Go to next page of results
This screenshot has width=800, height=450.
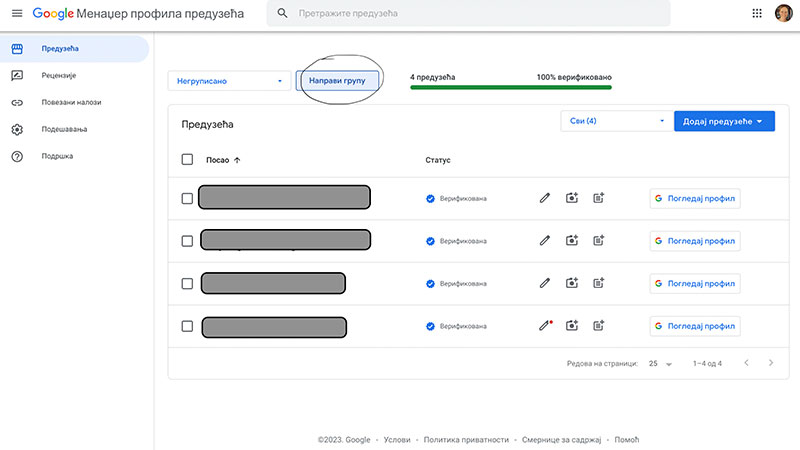coord(771,363)
